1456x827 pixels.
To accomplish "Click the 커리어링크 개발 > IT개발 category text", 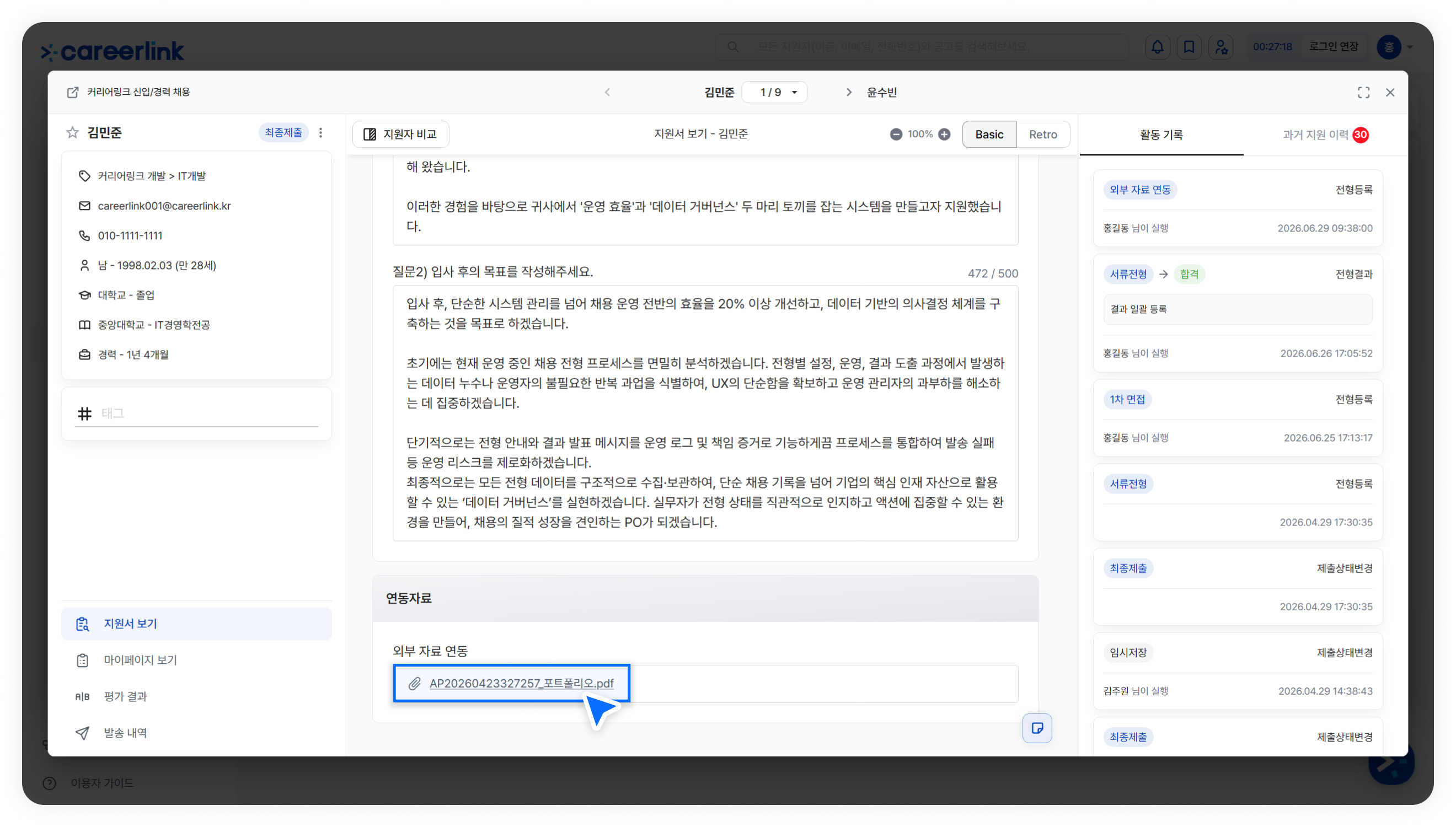I will pyautogui.click(x=152, y=176).
